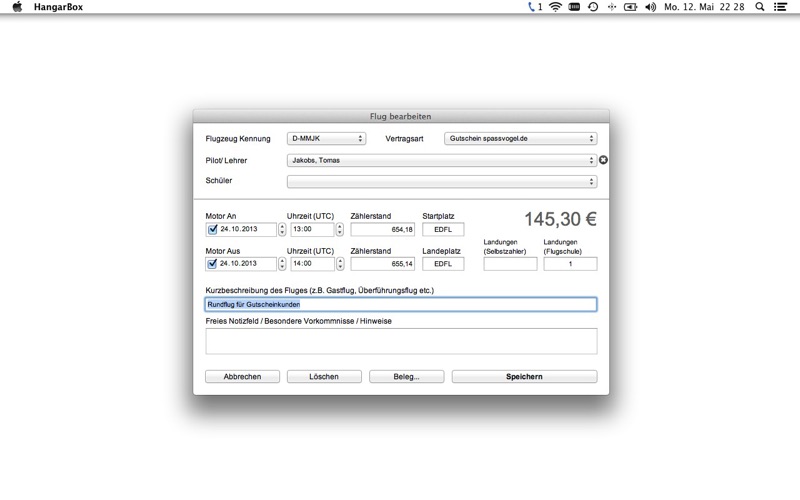Click the date and time in menu bar

click(704, 7)
